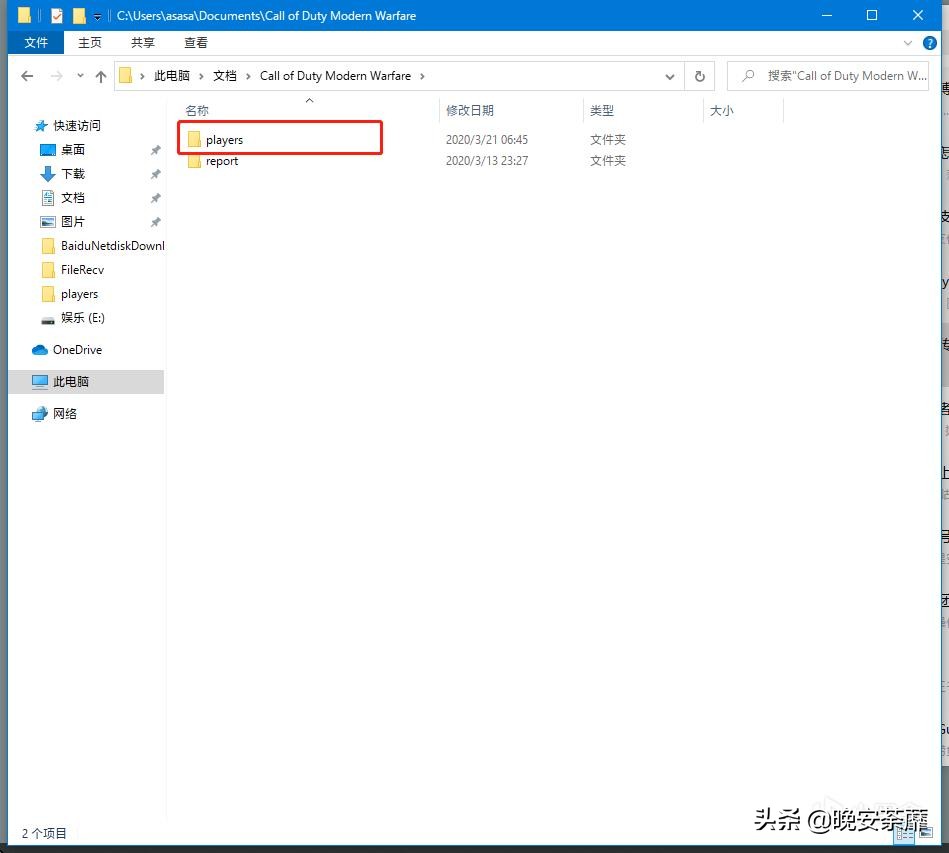The height and width of the screenshot is (853, 949).
Task: Click the Properties icon in title bar
Action: click(56, 16)
